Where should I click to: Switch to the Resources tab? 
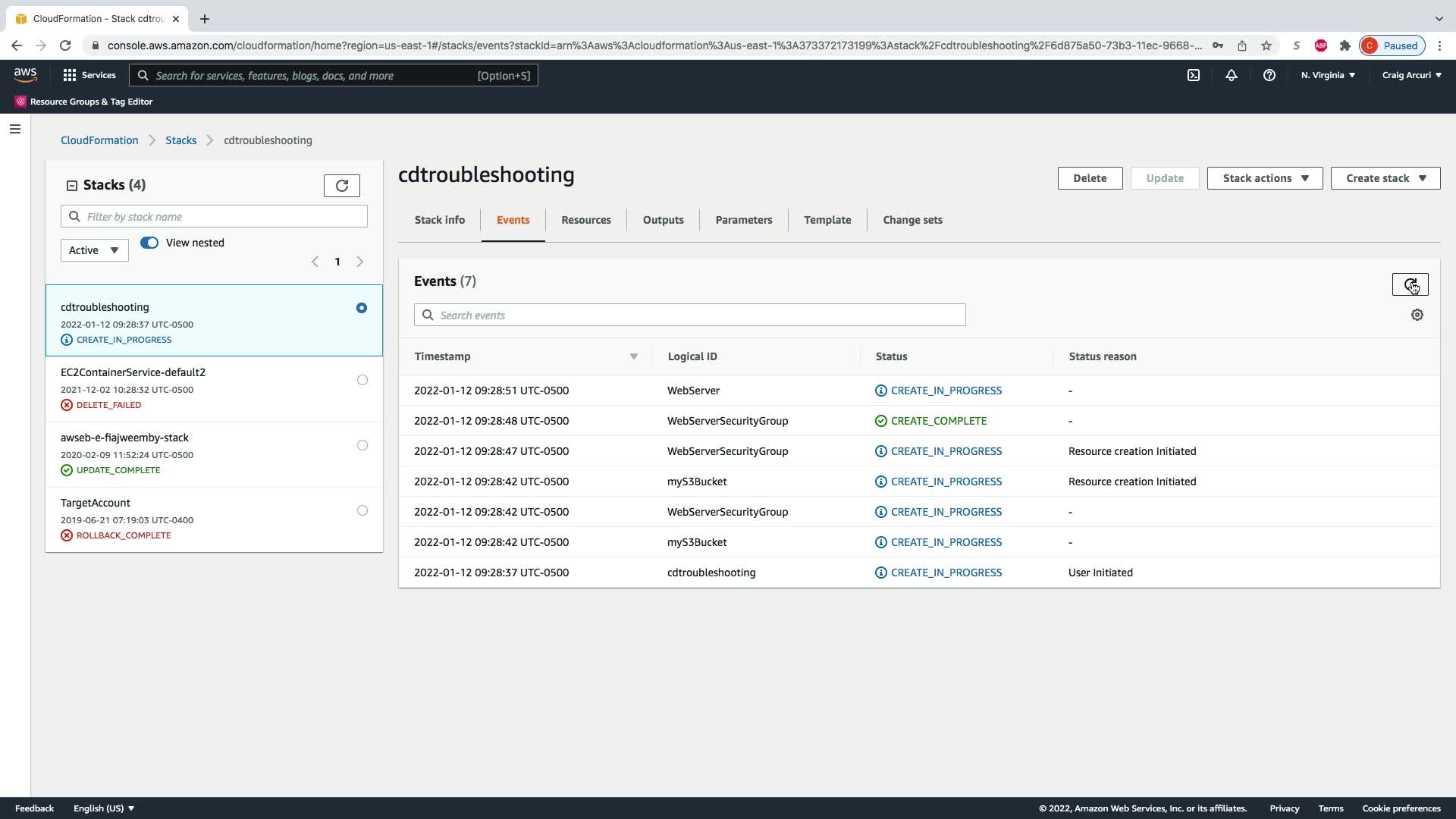coord(585,220)
